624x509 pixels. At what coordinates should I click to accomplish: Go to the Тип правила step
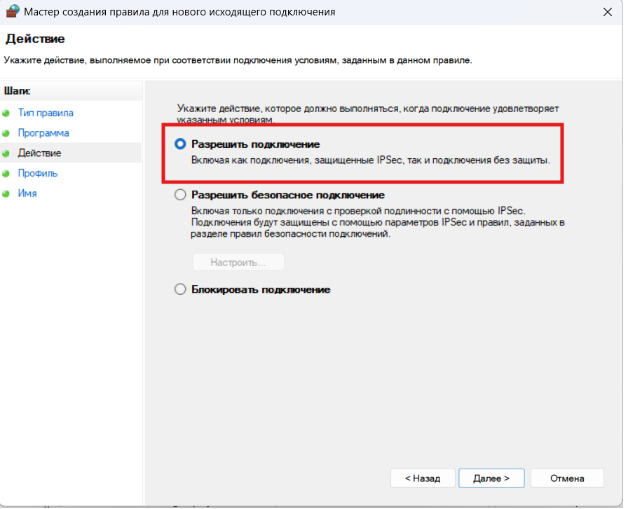(x=45, y=113)
